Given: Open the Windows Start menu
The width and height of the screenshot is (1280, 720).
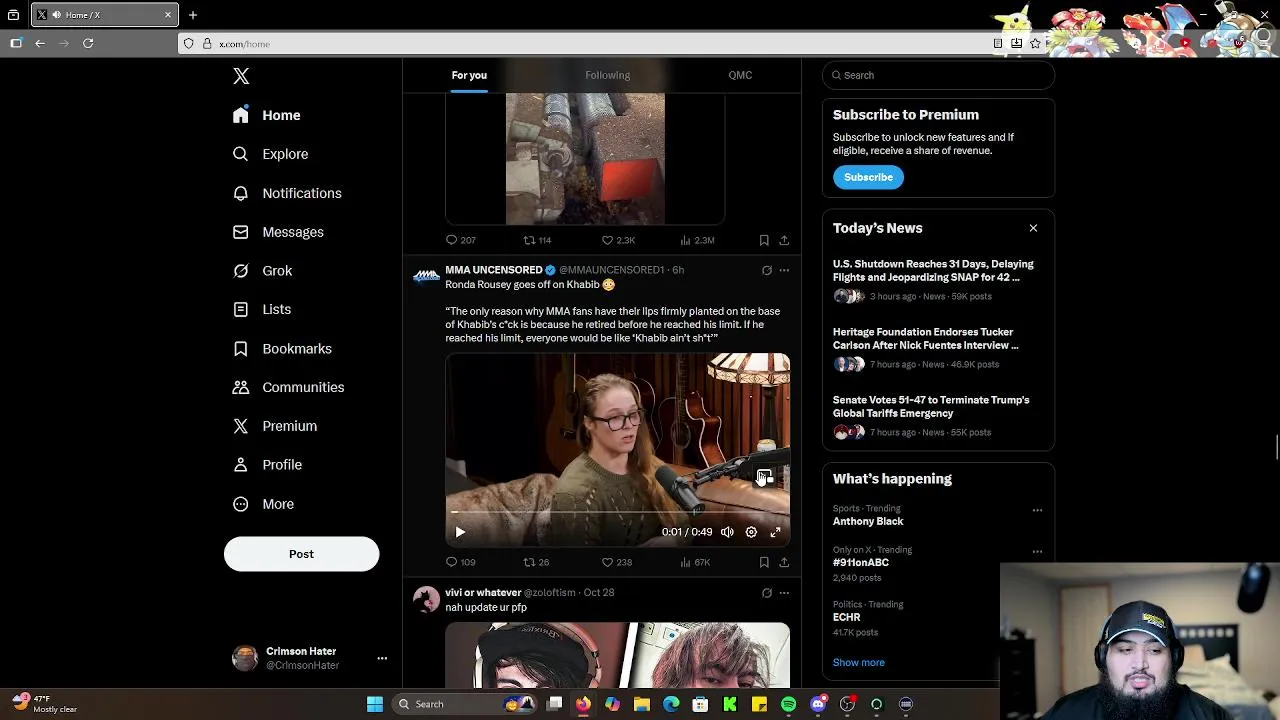Looking at the screenshot, I should pos(375,704).
